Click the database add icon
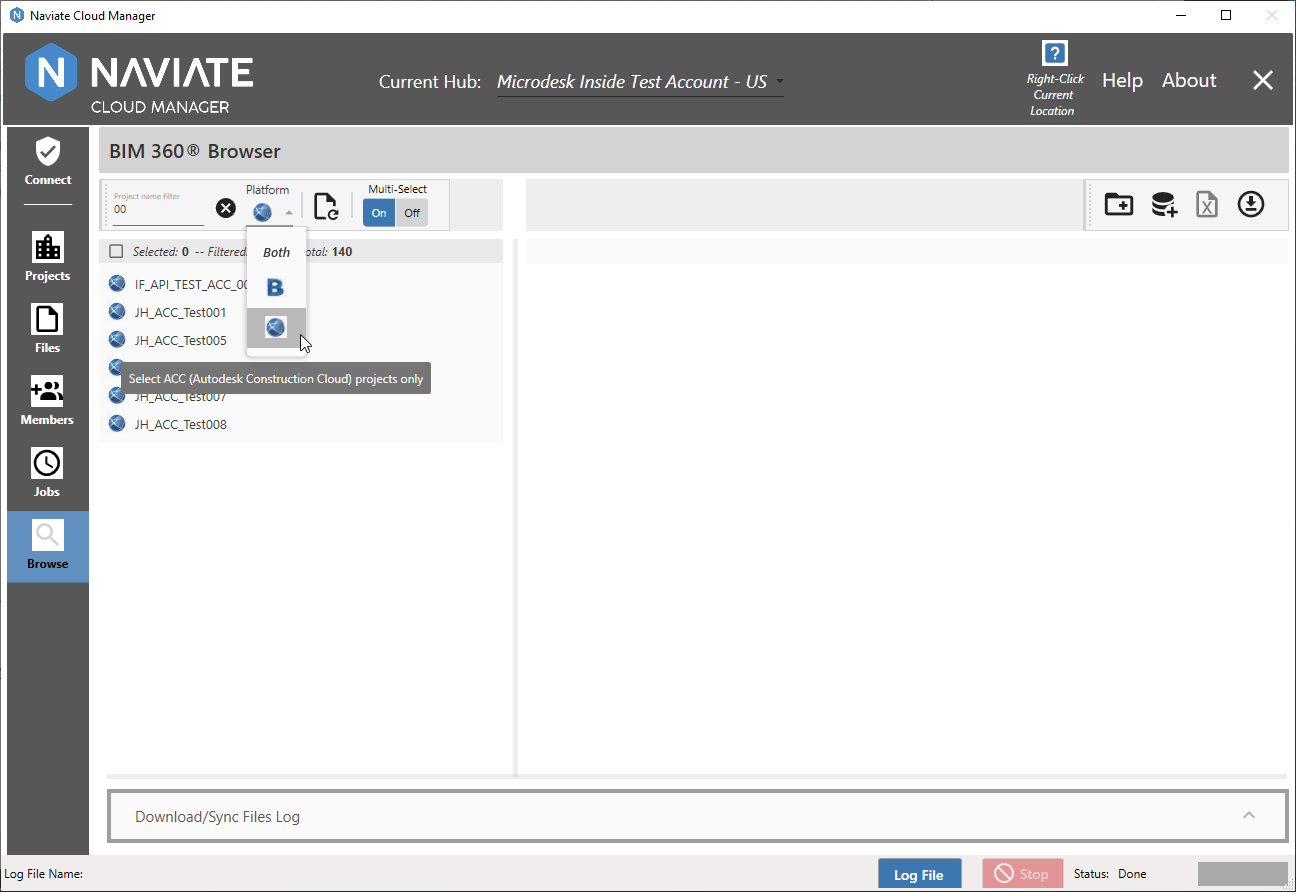Image resolution: width=1296 pixels, height=892 pixels. coord(1164,205)
